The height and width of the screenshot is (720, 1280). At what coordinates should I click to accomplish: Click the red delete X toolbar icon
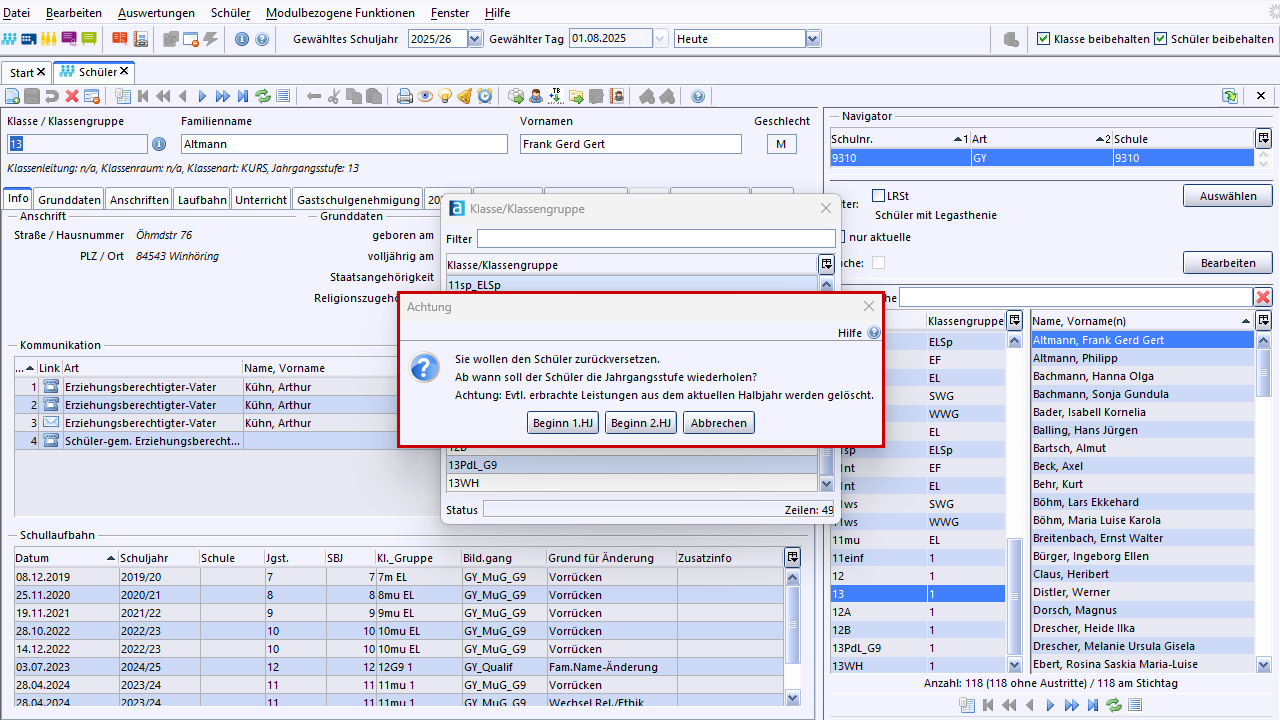pos(72,96)
